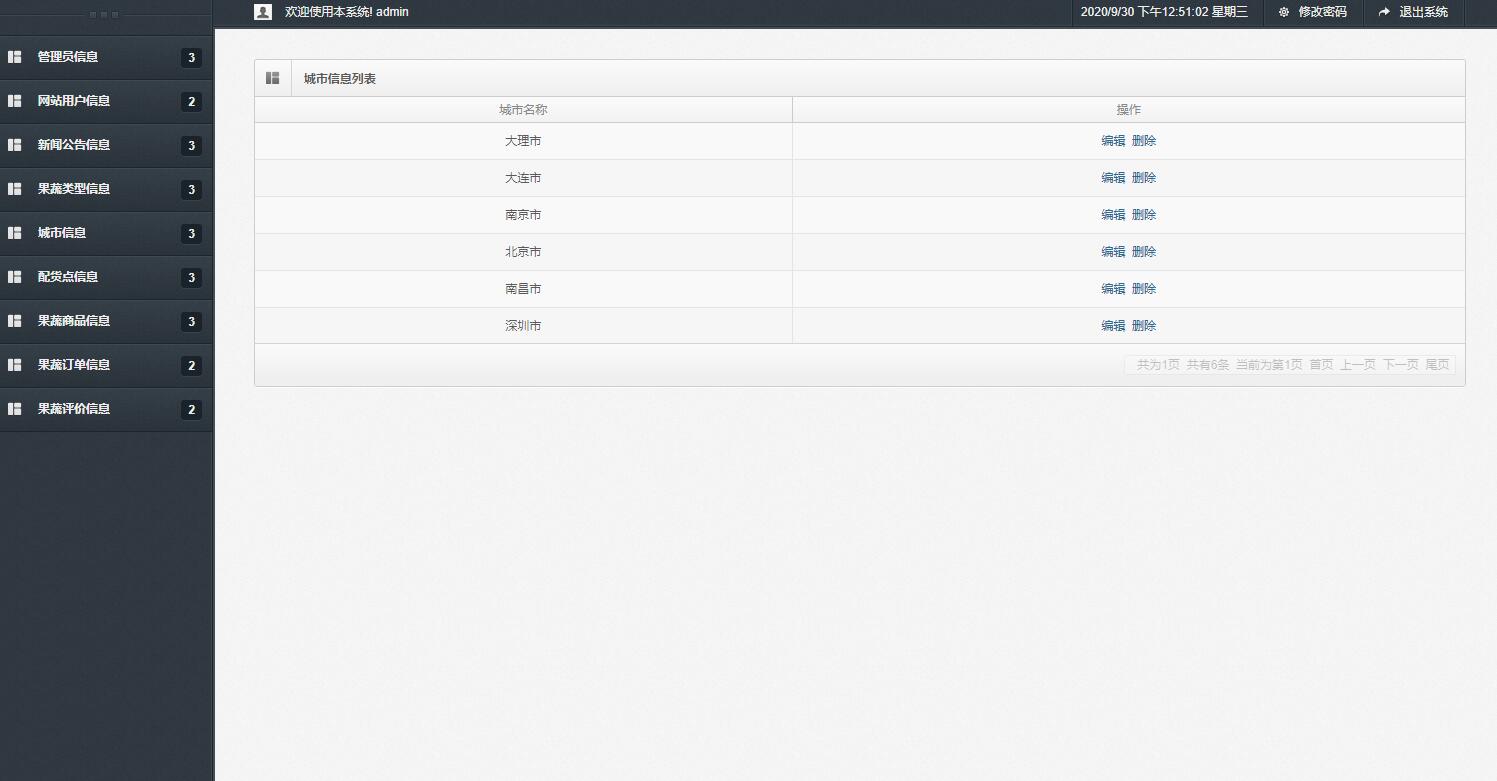1497x781 pixels.
Task: Click 退出系统 to log out
Action: 1423,12
